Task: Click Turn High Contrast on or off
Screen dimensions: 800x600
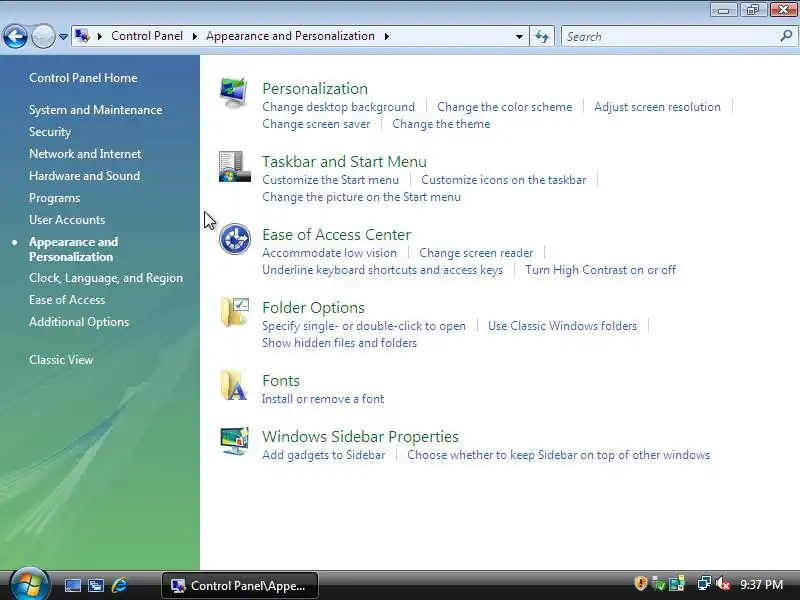Action: pyautogui.click(x=601, y=270)
